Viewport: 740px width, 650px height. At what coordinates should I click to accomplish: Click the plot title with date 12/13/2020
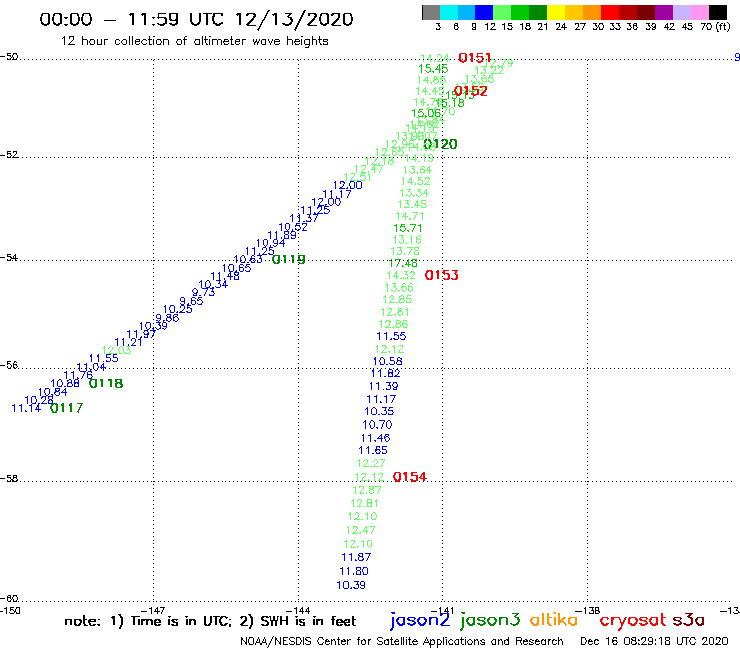[196, 19]
